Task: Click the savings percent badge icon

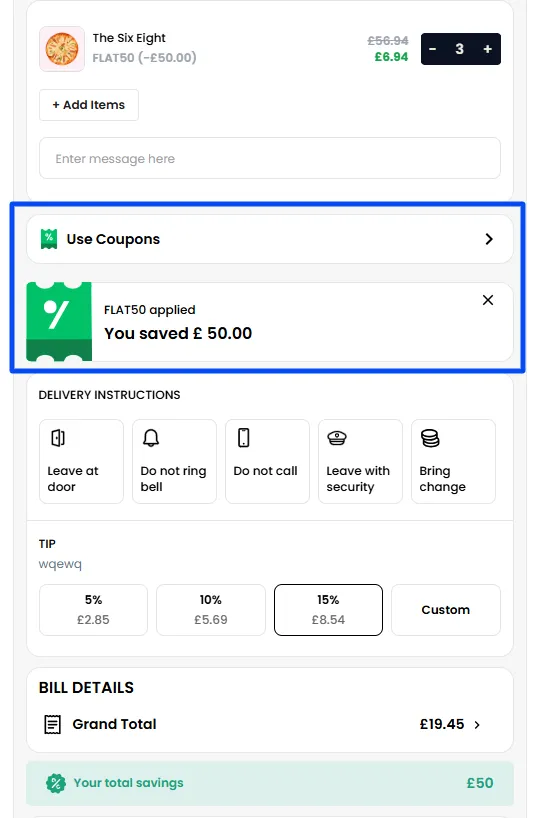Action: 56,783
